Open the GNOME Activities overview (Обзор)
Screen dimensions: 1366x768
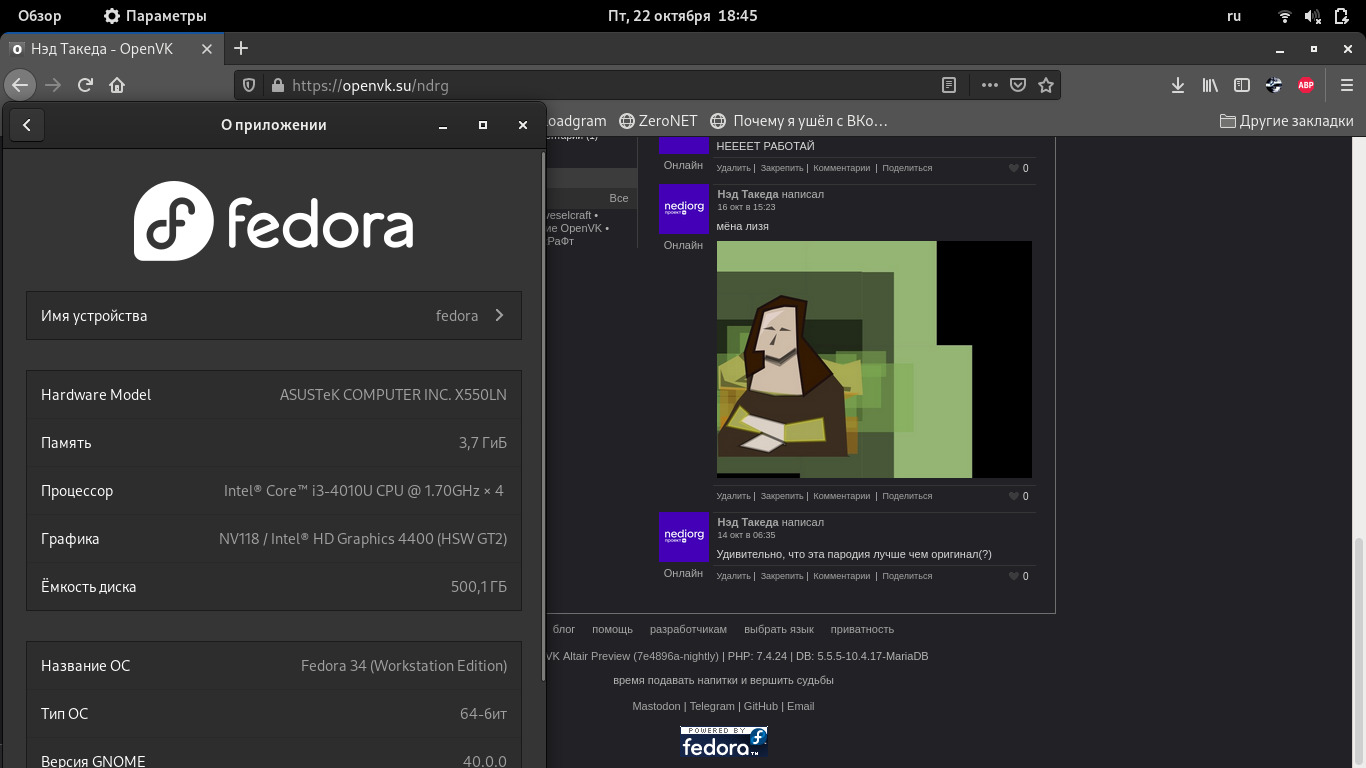point(39,16)
